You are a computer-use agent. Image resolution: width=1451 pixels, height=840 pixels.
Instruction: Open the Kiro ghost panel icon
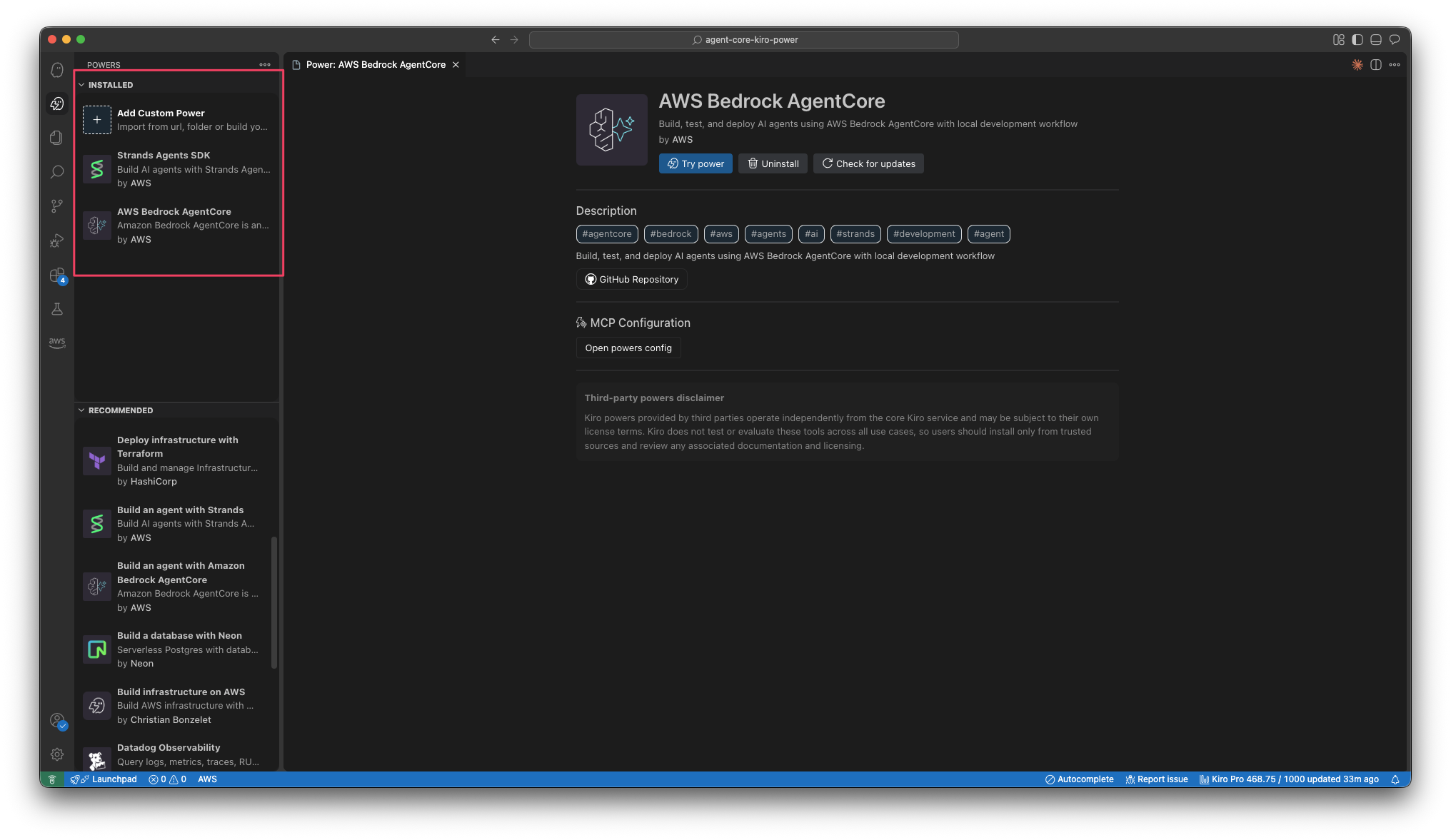point(57,70)
